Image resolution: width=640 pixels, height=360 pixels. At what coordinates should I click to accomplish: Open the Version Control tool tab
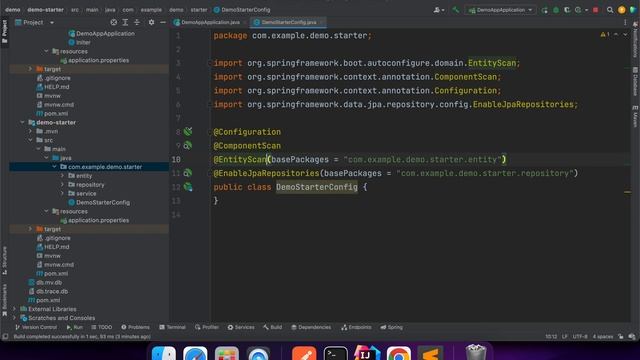click(36, 327)
